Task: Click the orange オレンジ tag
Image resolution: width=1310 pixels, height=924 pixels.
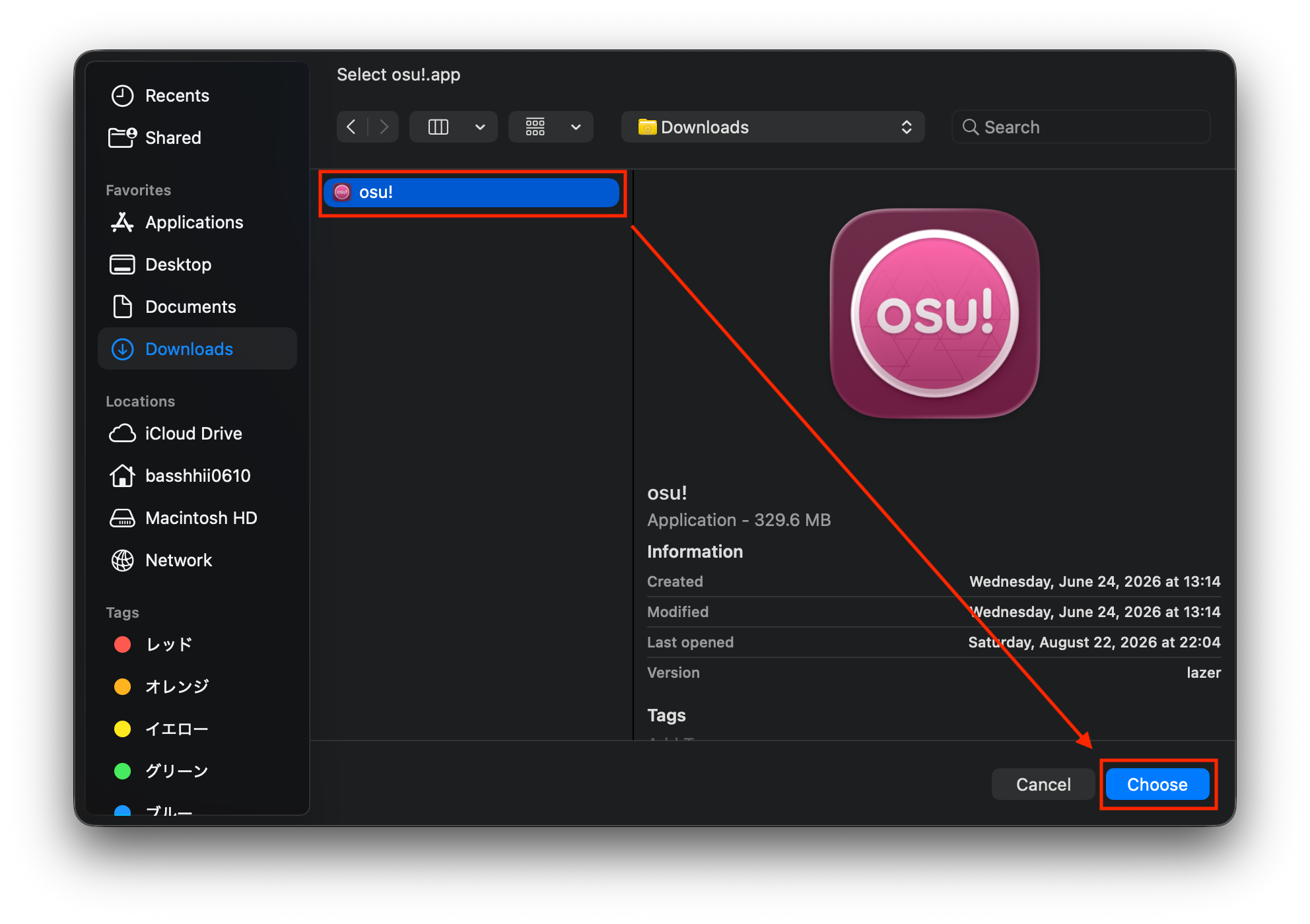Action: coord(197,687)
